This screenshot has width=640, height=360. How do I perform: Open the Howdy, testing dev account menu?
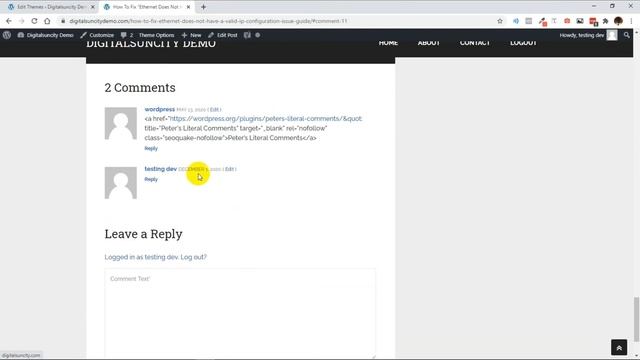coord(588,35)
